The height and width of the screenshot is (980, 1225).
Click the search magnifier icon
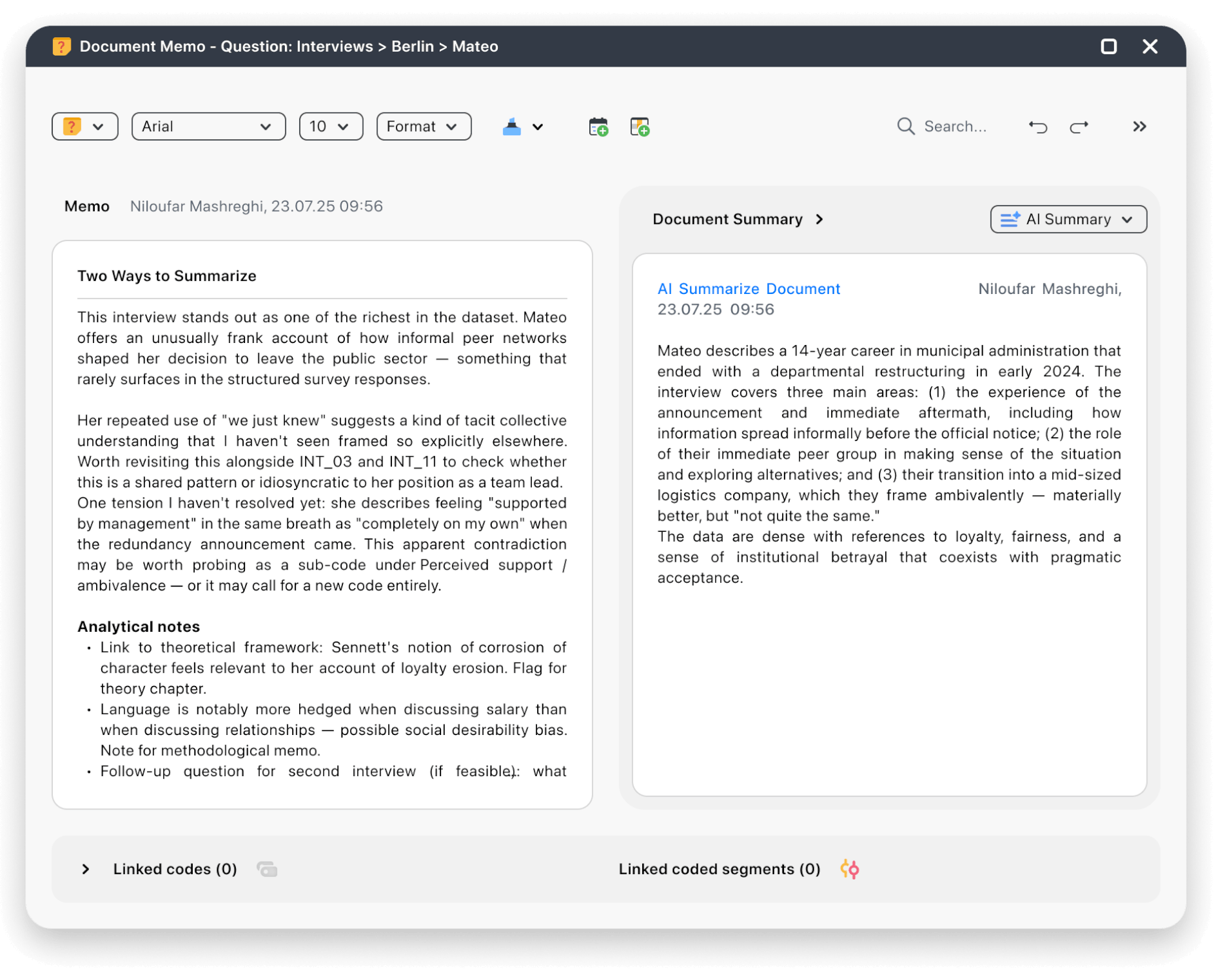(906, 126)
